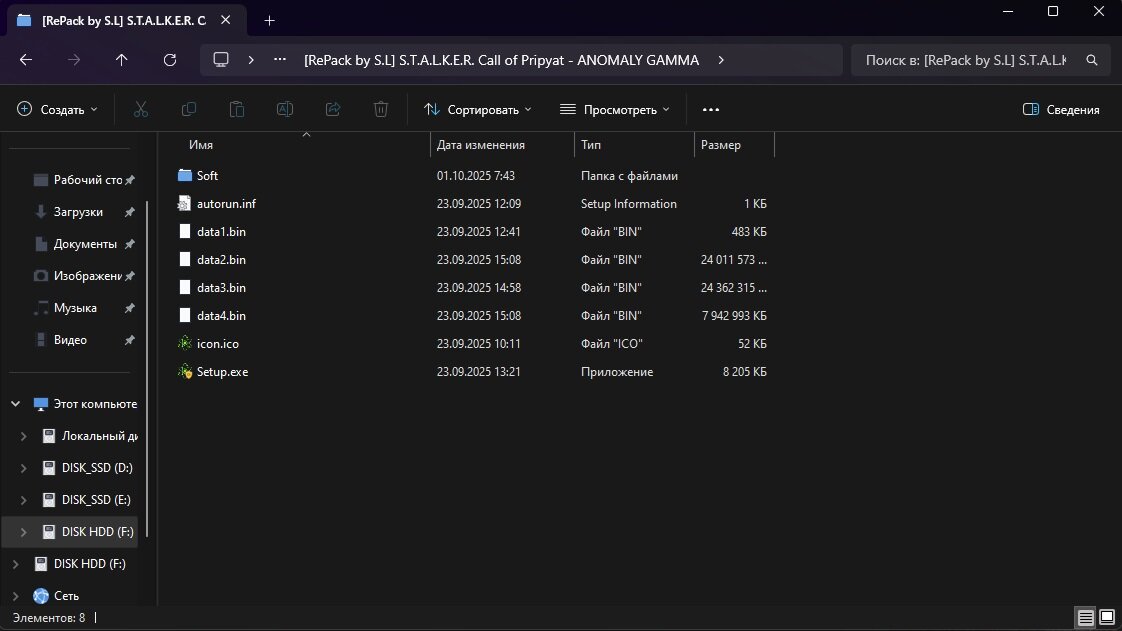This screenshot has height=631, width=1122.
Task: Open the Просмотреть view menu
Action: [614, 110]
